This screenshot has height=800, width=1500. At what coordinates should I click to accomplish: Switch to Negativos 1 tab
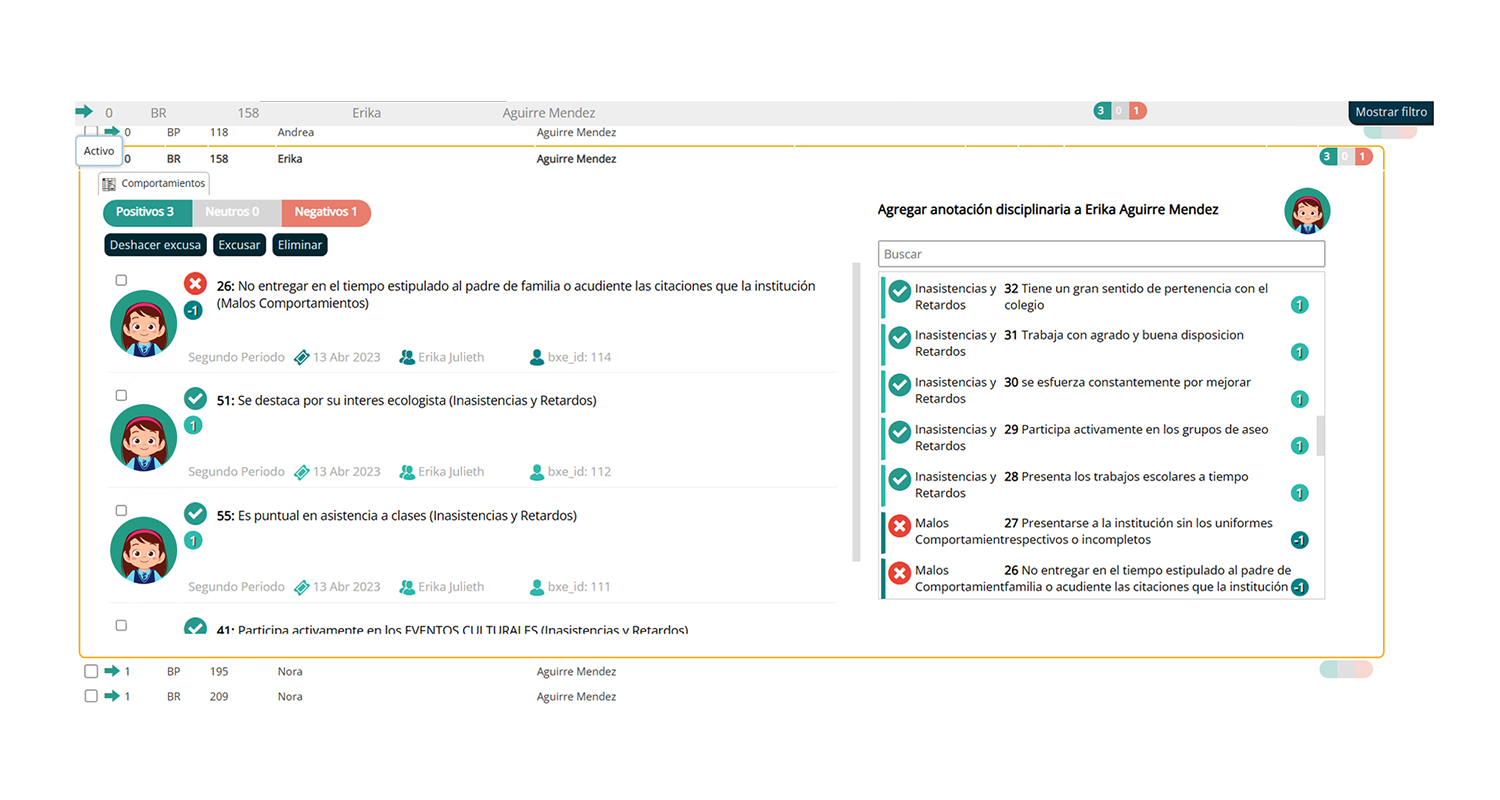coord(325,212)
